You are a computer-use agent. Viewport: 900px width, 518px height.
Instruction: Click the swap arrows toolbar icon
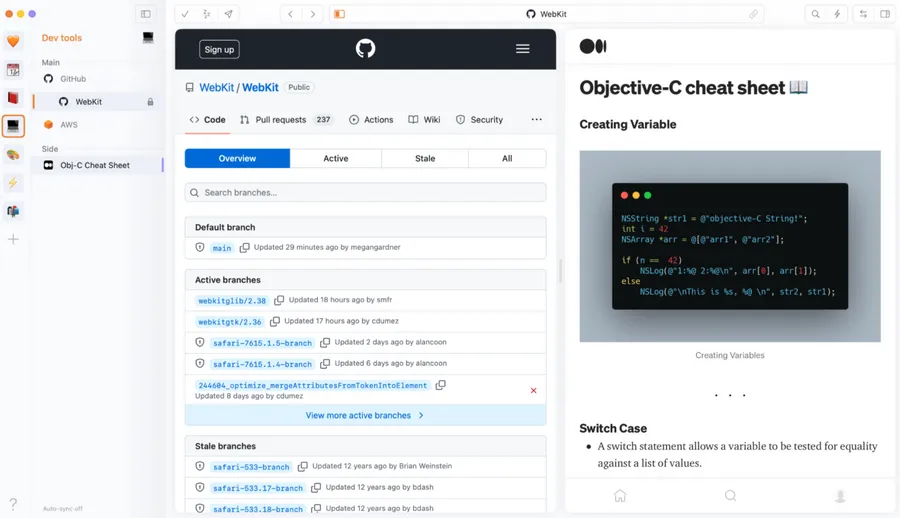[863, 14]
